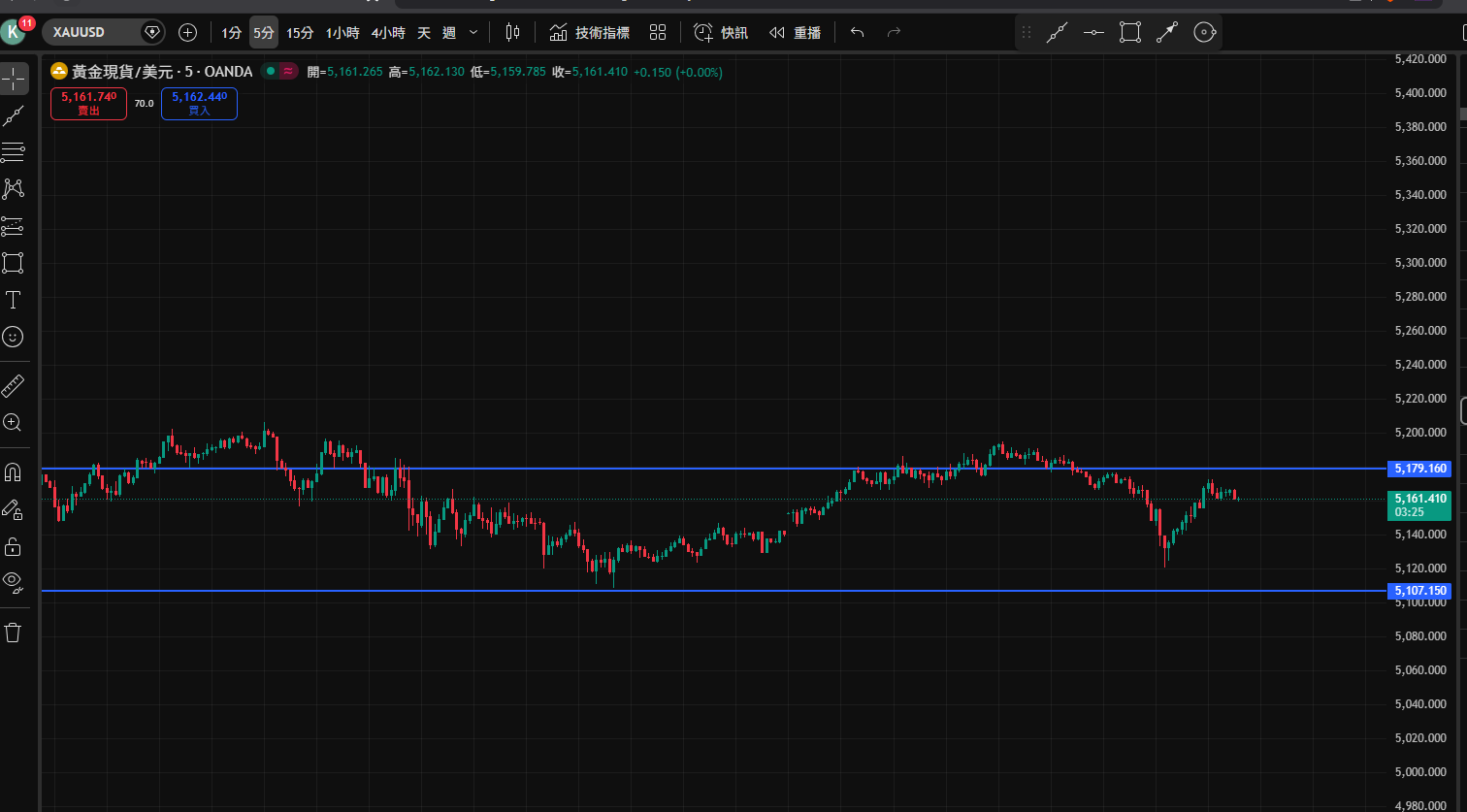
Task: Click the 5,107.150 horizontal line price label
Action: click(x=1419, y=591)
